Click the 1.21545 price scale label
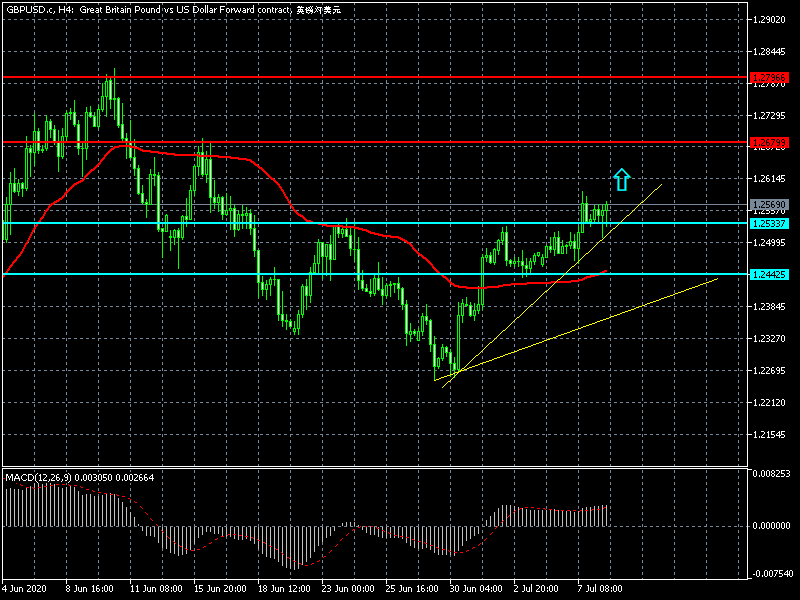 tap(769, 435)
